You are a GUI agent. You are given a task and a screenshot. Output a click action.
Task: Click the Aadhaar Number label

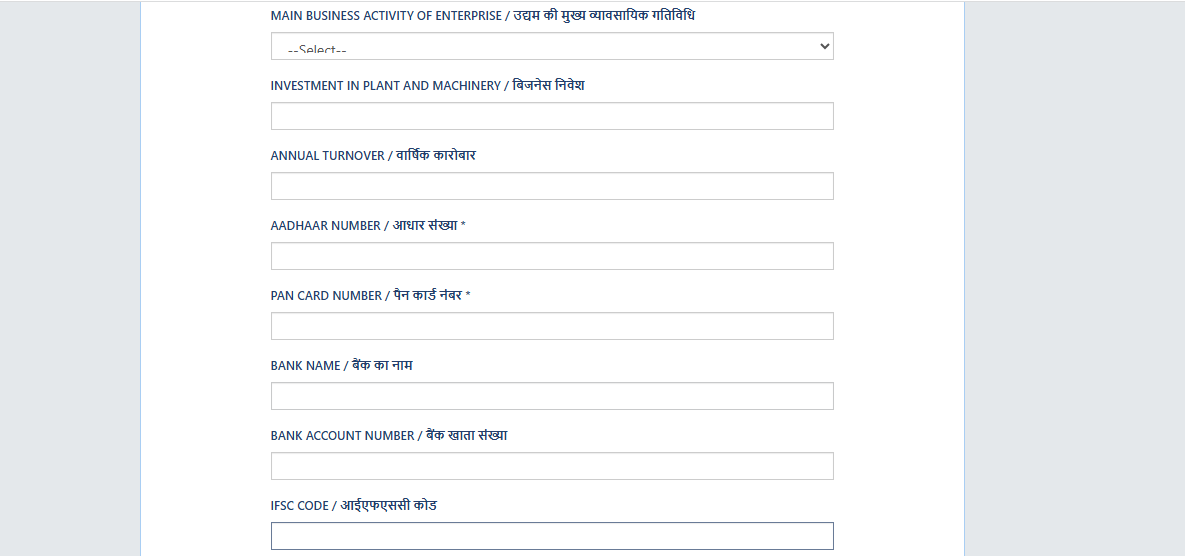pos(364,226)
